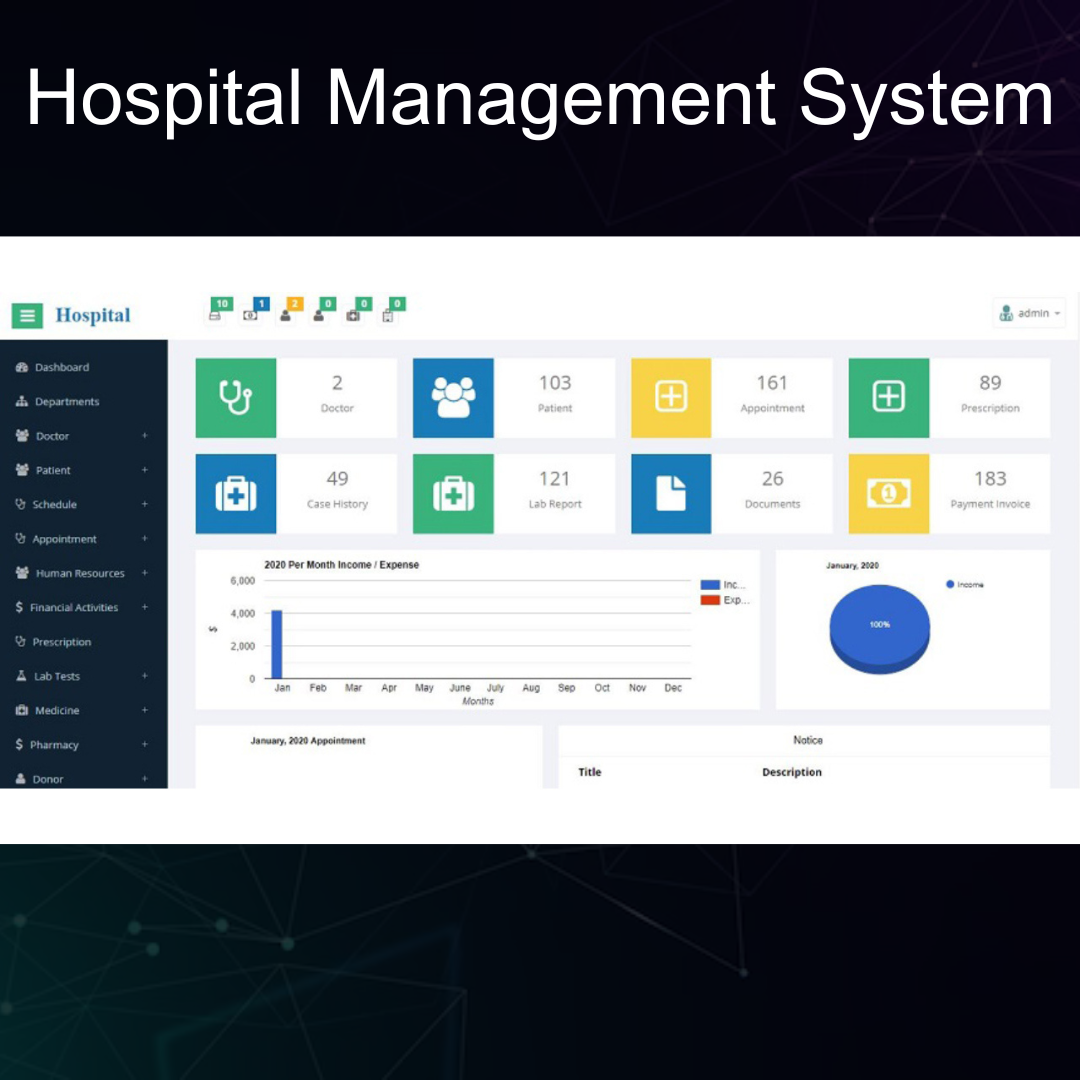This screenshot has width=1080, height=1080.
Task: Open Departments from the sidebar menu
Action: click(x=66, y=402)
